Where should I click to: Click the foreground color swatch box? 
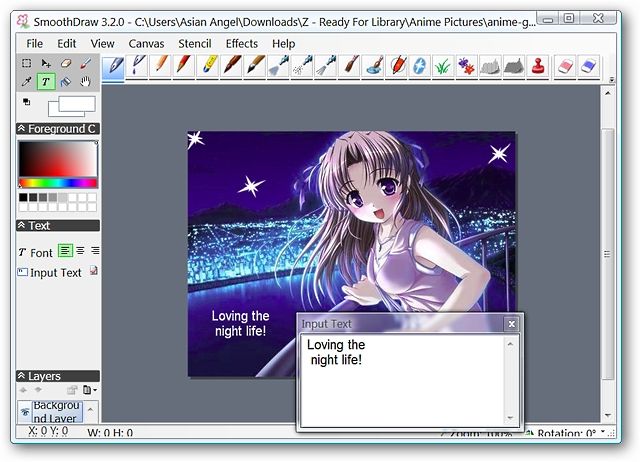pyautogui.click(x=77, y=104)
